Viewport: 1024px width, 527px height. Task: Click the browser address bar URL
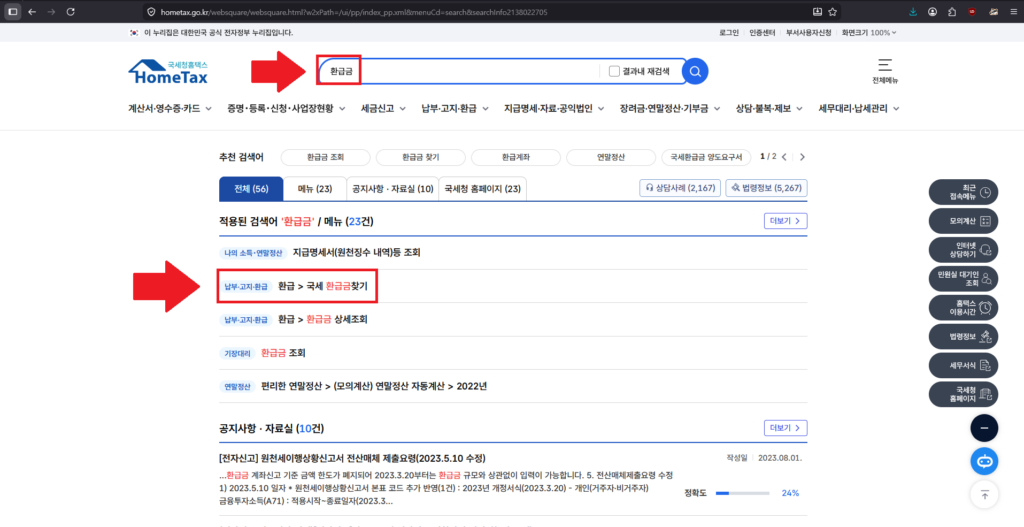pyautogui.click(x=354, y=12)
